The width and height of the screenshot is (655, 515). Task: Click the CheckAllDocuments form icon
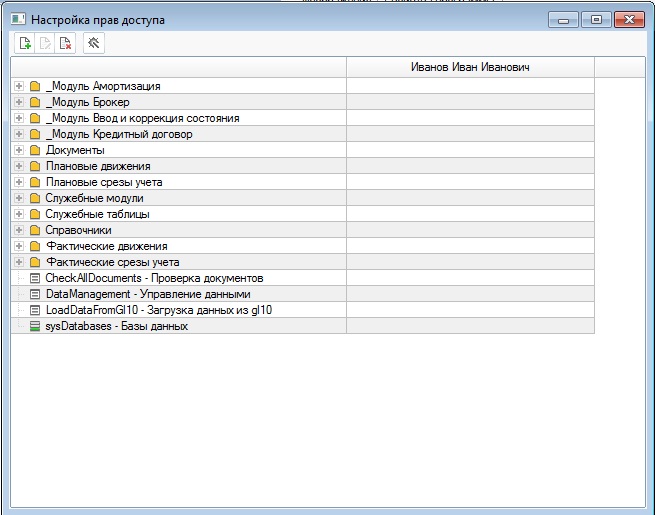coord(35,278)
